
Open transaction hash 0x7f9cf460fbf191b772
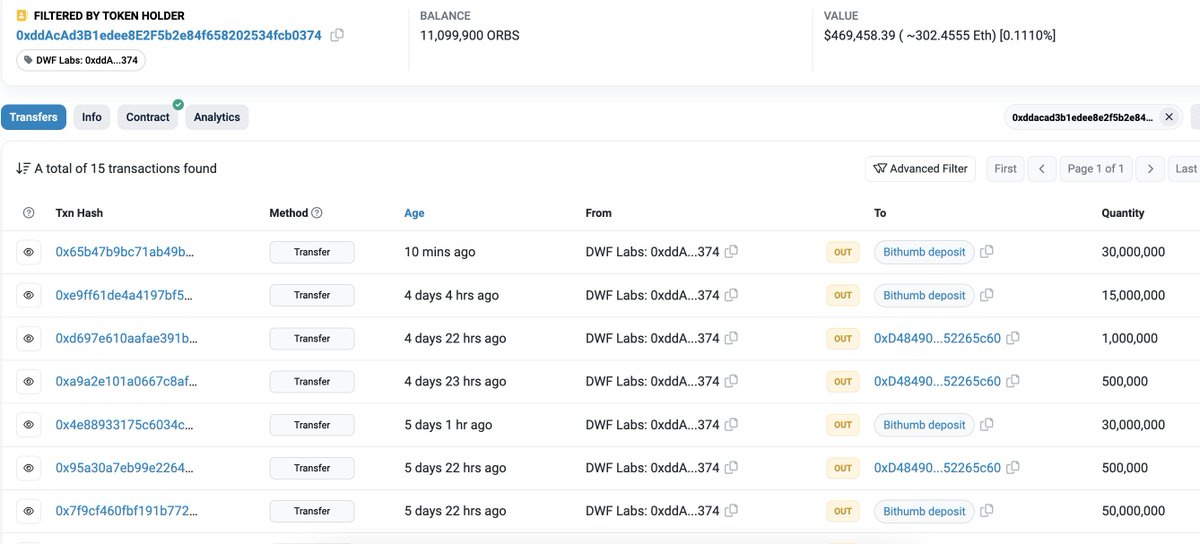pyautogui.click(x=126, y=511)
